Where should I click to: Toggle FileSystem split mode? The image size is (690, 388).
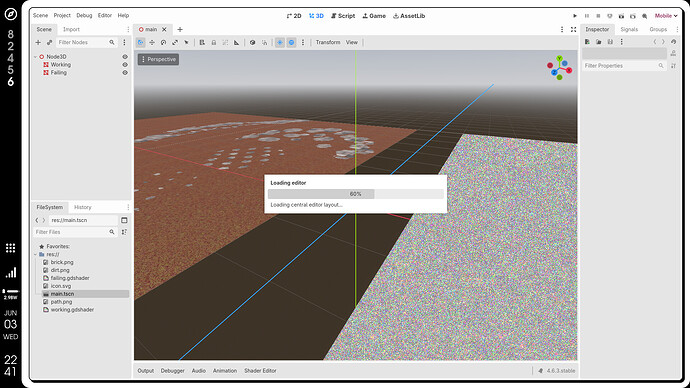(x=124, y=220)
